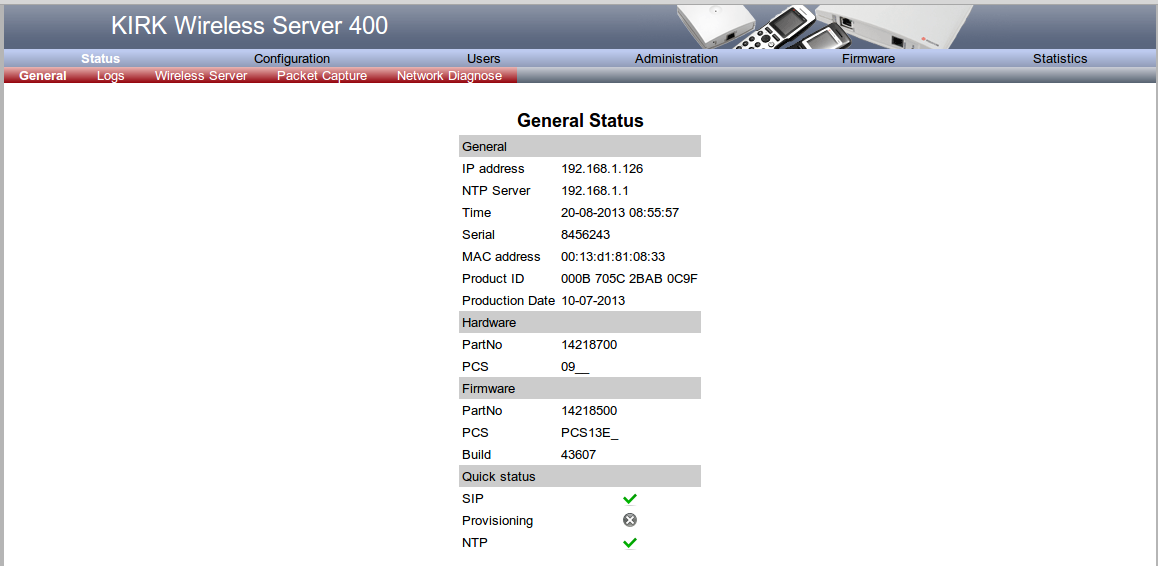1158x566 pixels.
Task: Click the hardware PCS value 09__
Action: coord(575,367)
